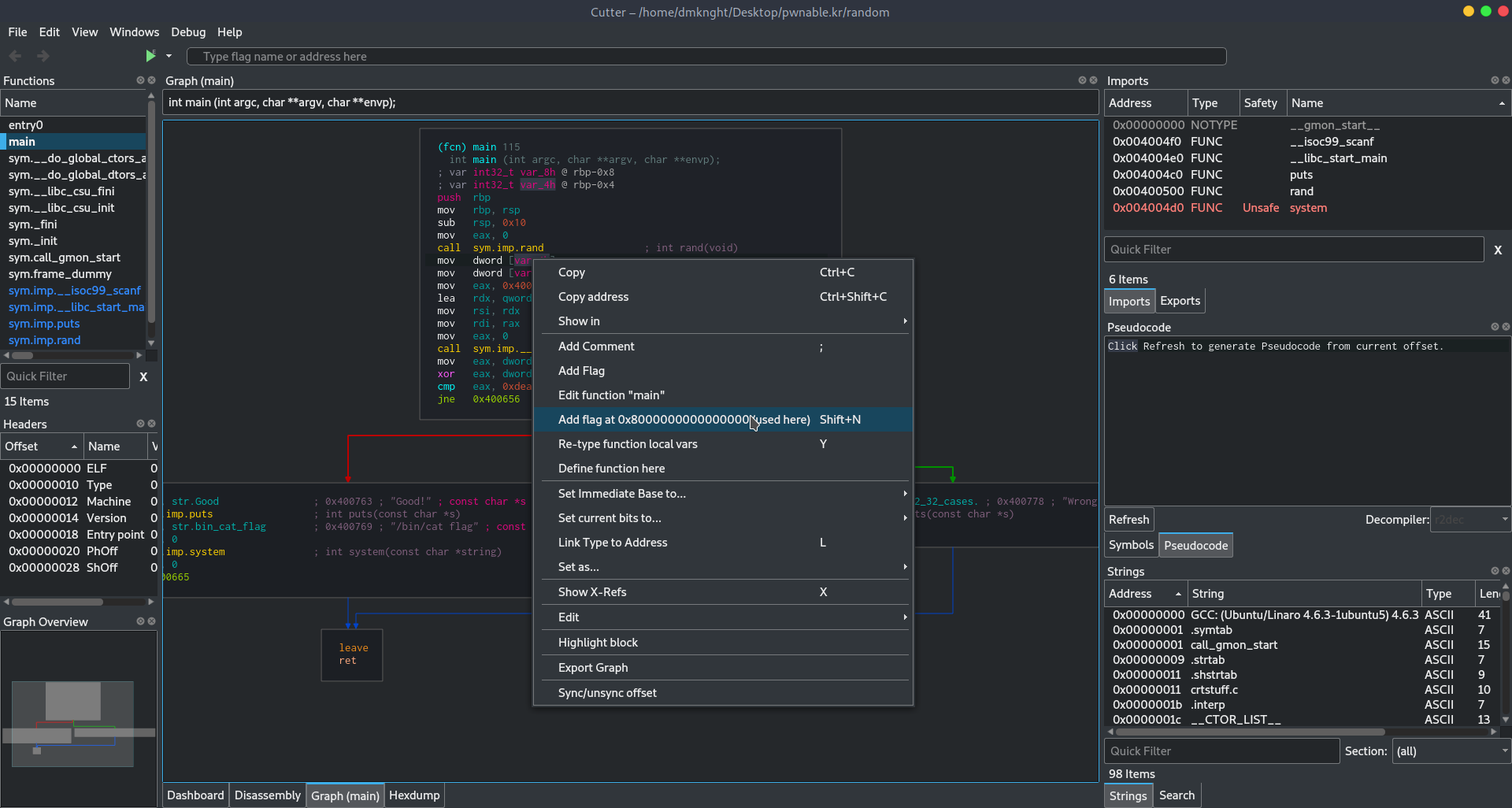Switch to the Exports tab
This screenshot has width=1512, height=808.
(x=1180, y=301)
